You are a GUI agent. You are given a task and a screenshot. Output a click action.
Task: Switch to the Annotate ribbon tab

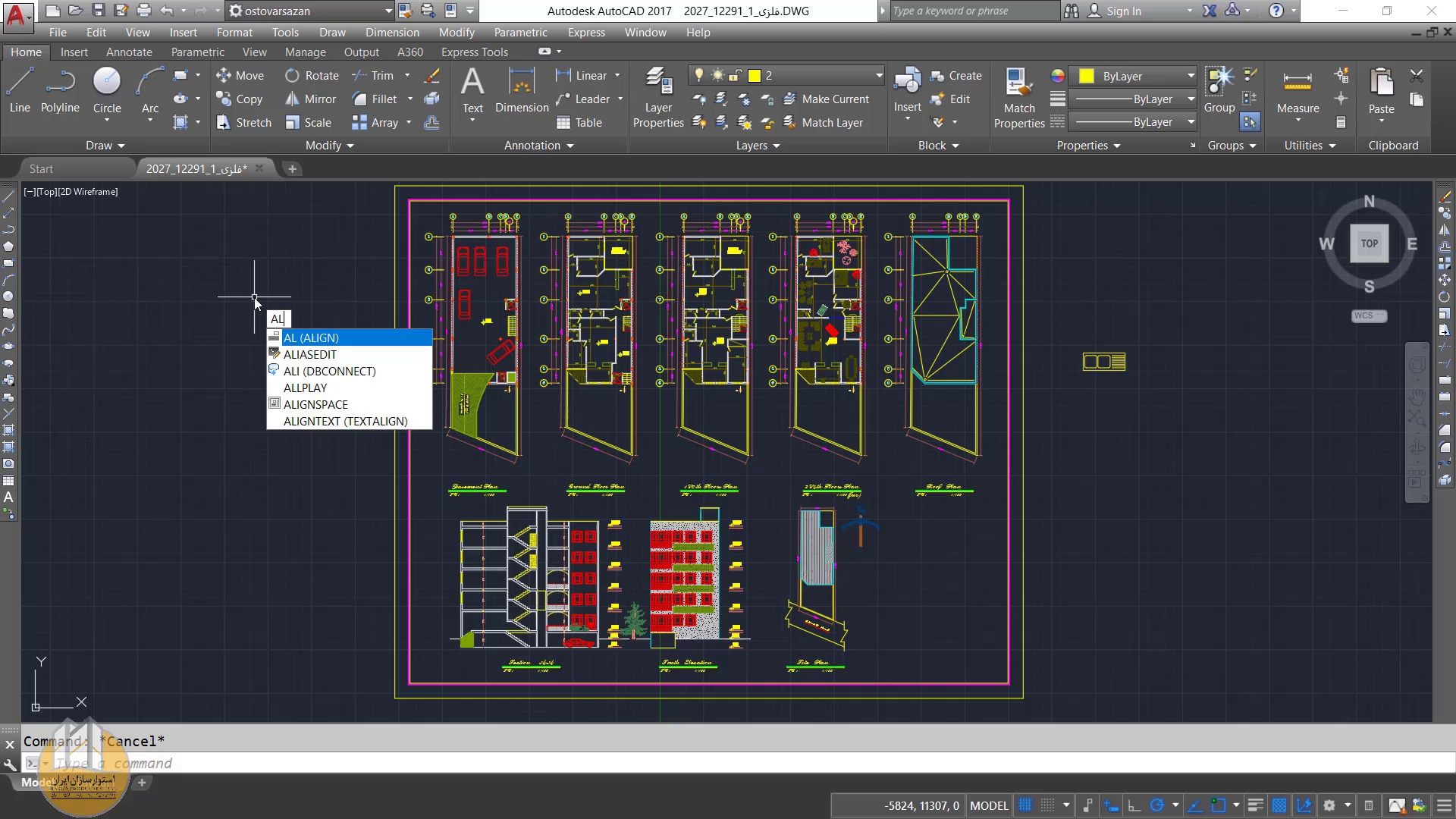(129, 52)
